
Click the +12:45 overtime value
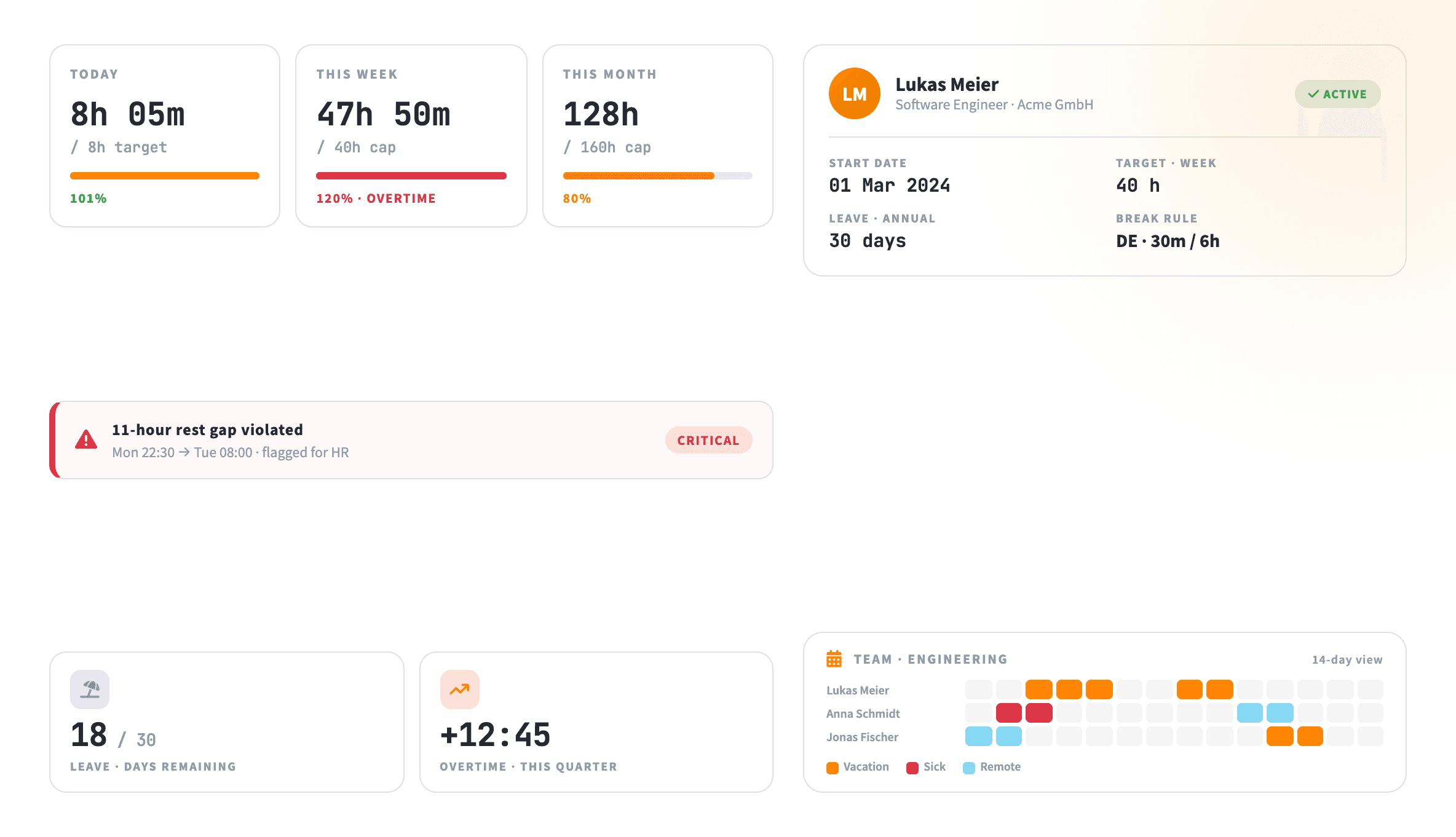pyautogui.click(x=495, y=736)
